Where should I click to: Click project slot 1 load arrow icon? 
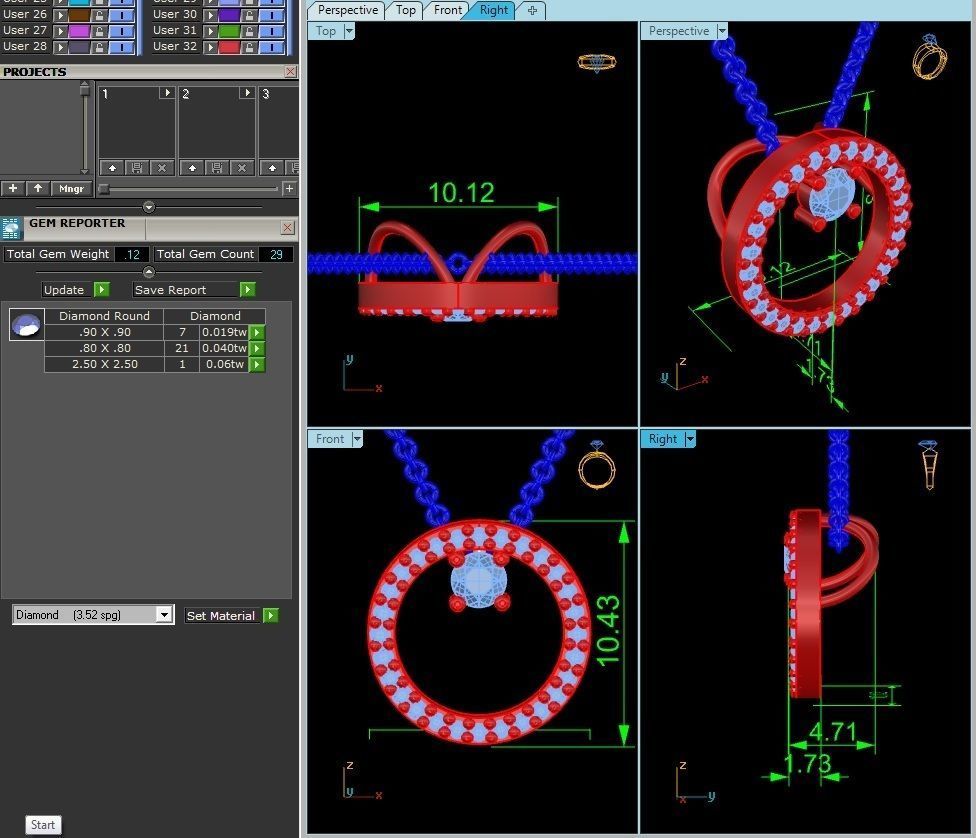tap(112, 167)
